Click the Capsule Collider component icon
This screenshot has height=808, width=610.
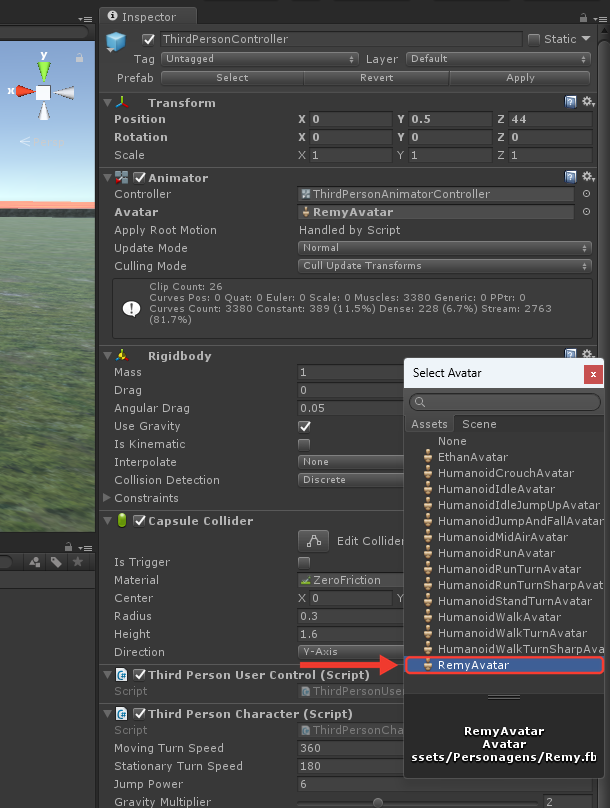(122, 520)
